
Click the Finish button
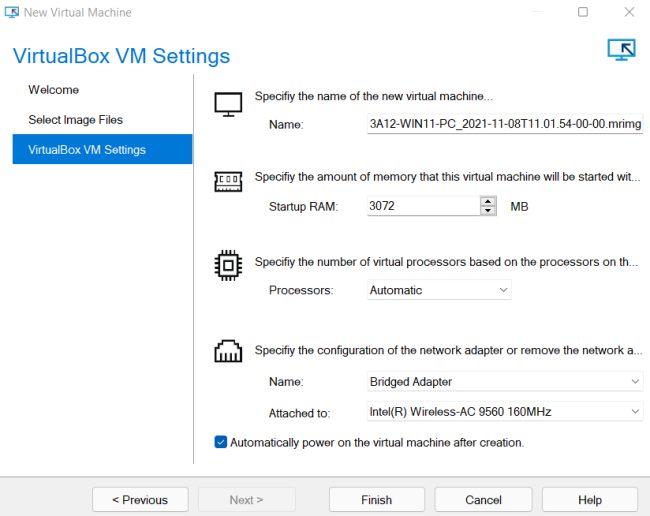point(376,500)
